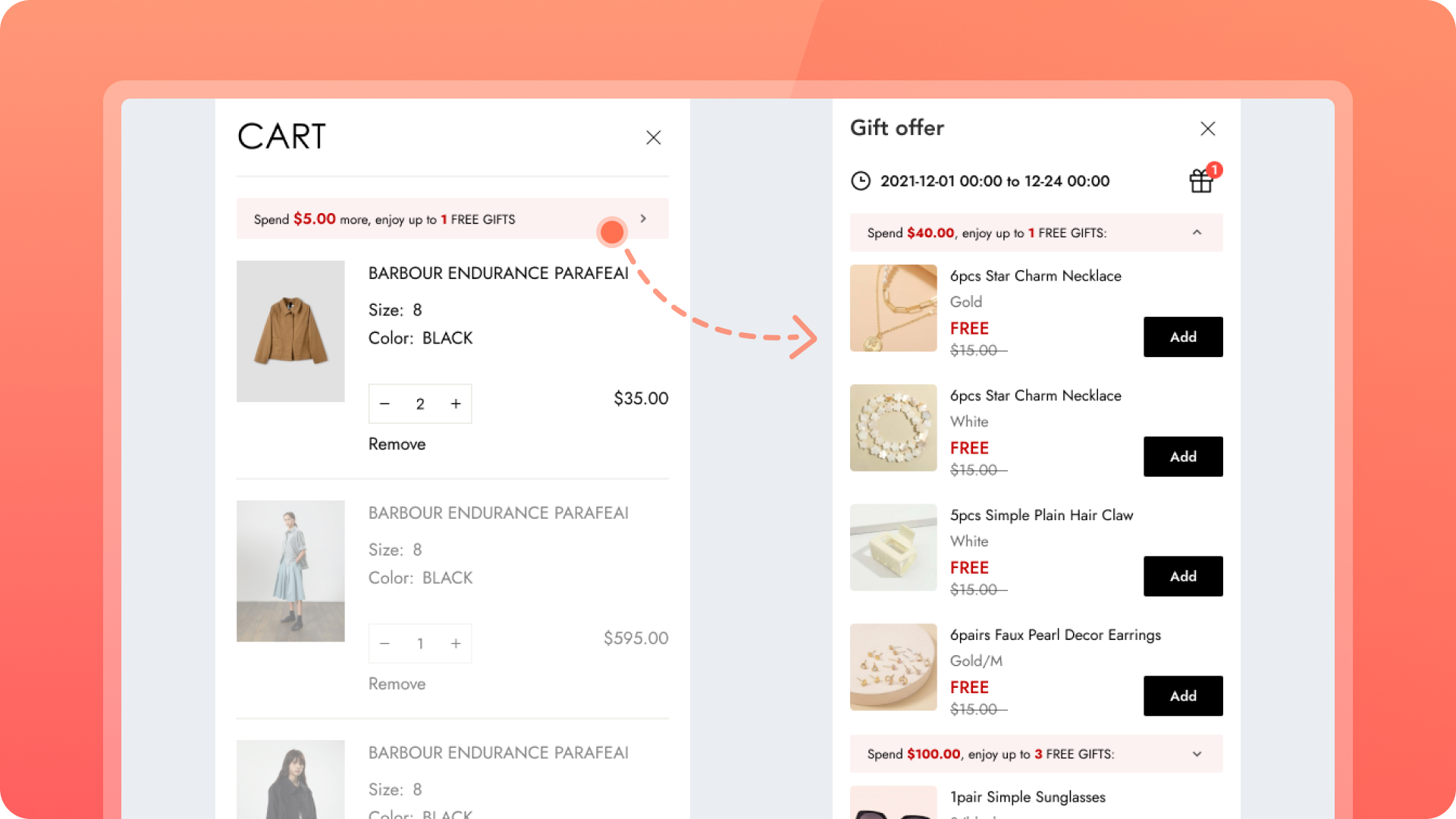Open the brown jacket product thumbnail

coord(290,331)
